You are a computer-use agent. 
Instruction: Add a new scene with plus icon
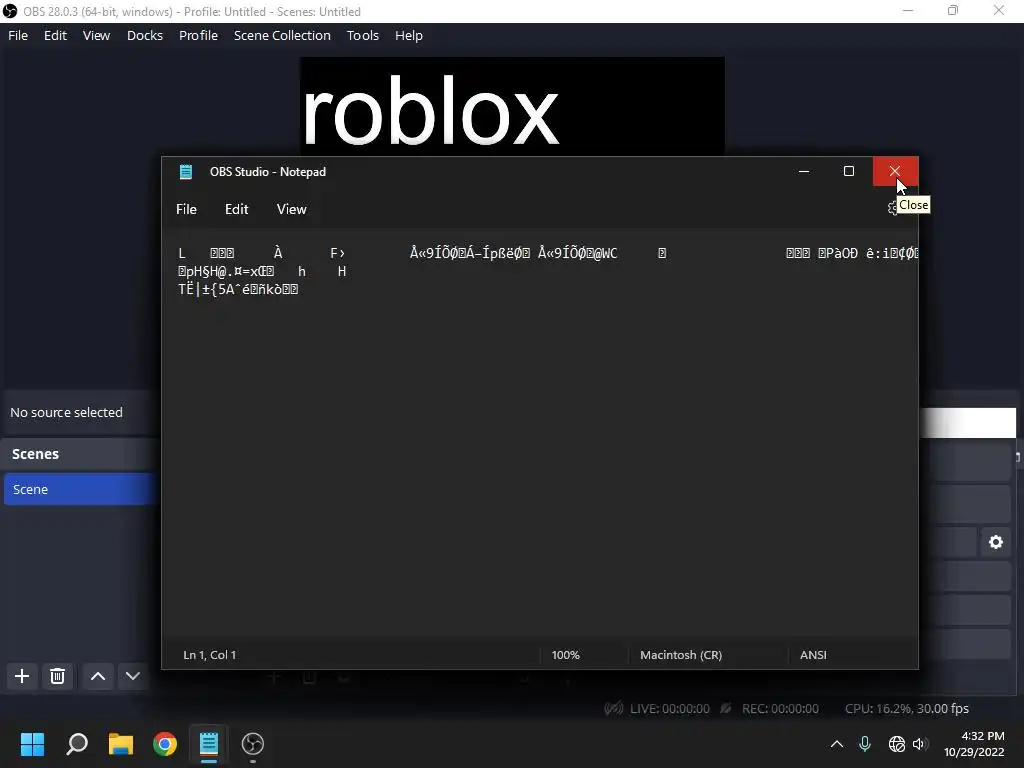click(x=22, y=676)
